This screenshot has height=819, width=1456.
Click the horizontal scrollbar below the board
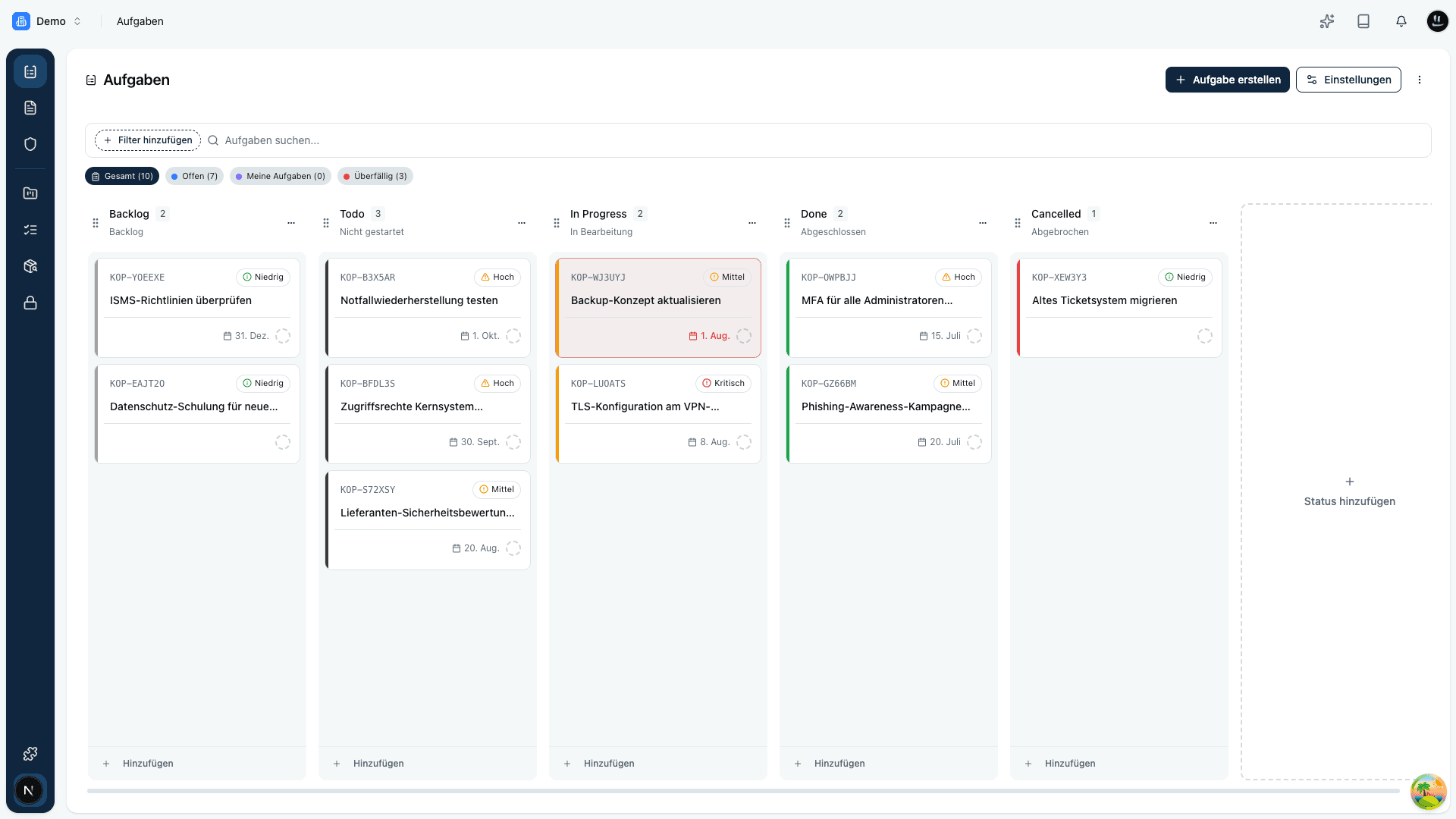(743, 791)
